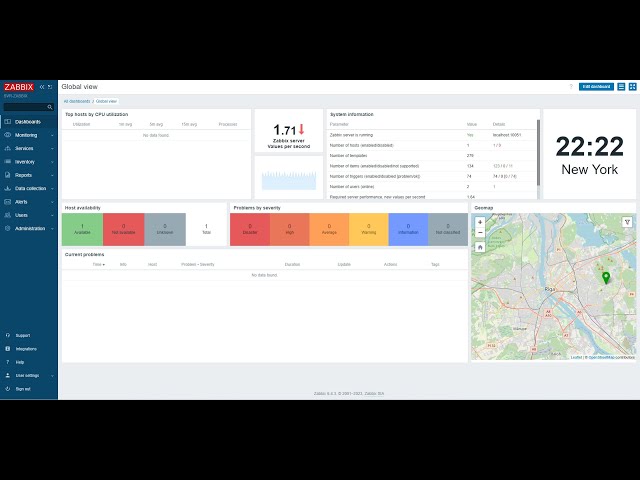640x480 pixels.
Task: Click the Disaster severity tile
Action: pyautogui.click(x=250, y=229)
